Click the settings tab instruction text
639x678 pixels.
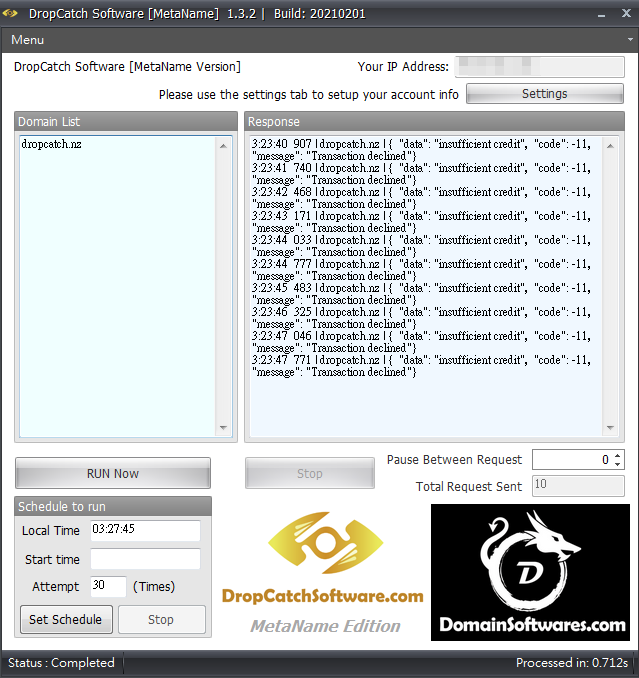tap(309, 94)
